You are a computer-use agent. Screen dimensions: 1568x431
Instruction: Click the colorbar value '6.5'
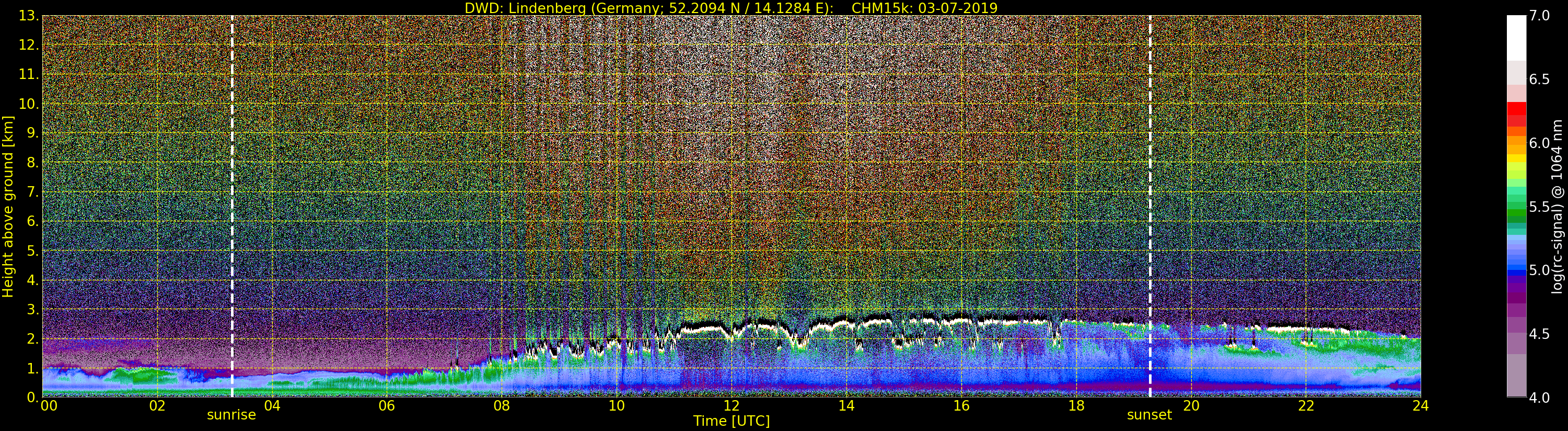tap(1539, 80)
